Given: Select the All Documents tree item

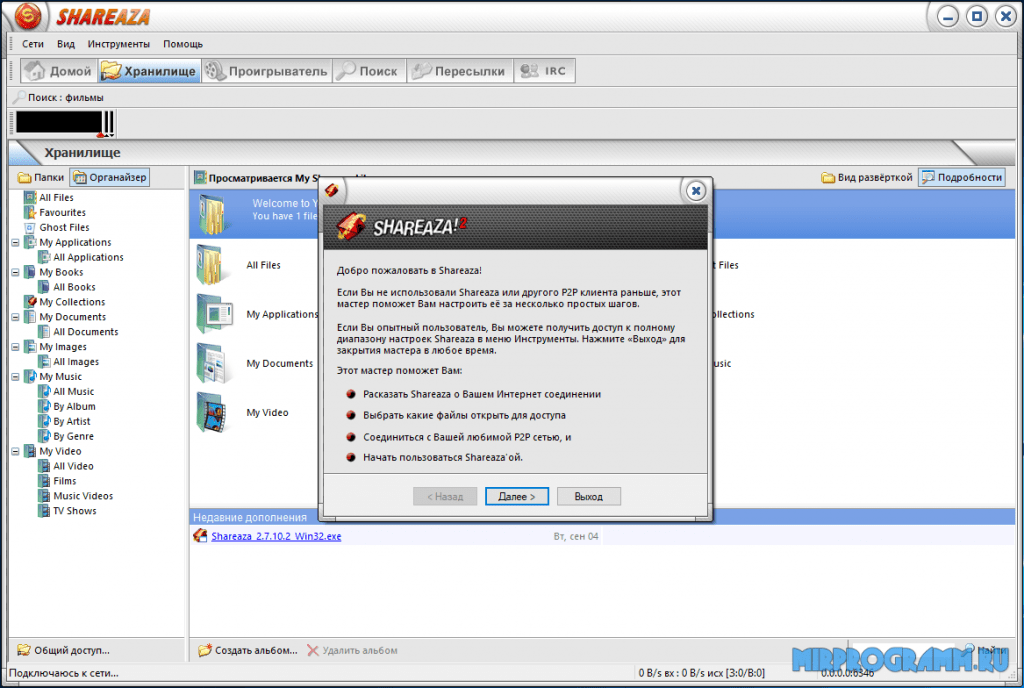Looking at the screenshot, I should tap(78, 332).
